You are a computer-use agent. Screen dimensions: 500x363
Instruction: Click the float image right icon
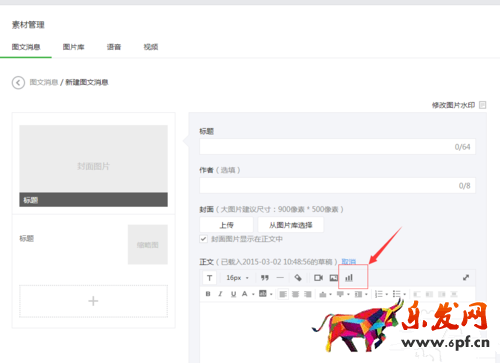click(x=442, y=294)
